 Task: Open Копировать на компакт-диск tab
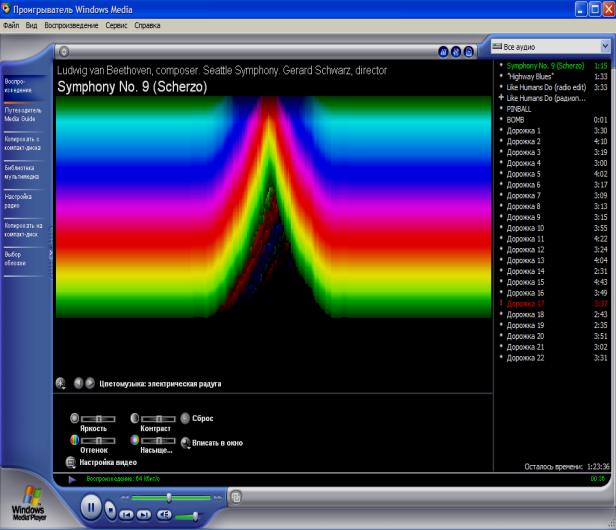coord(24,230)
